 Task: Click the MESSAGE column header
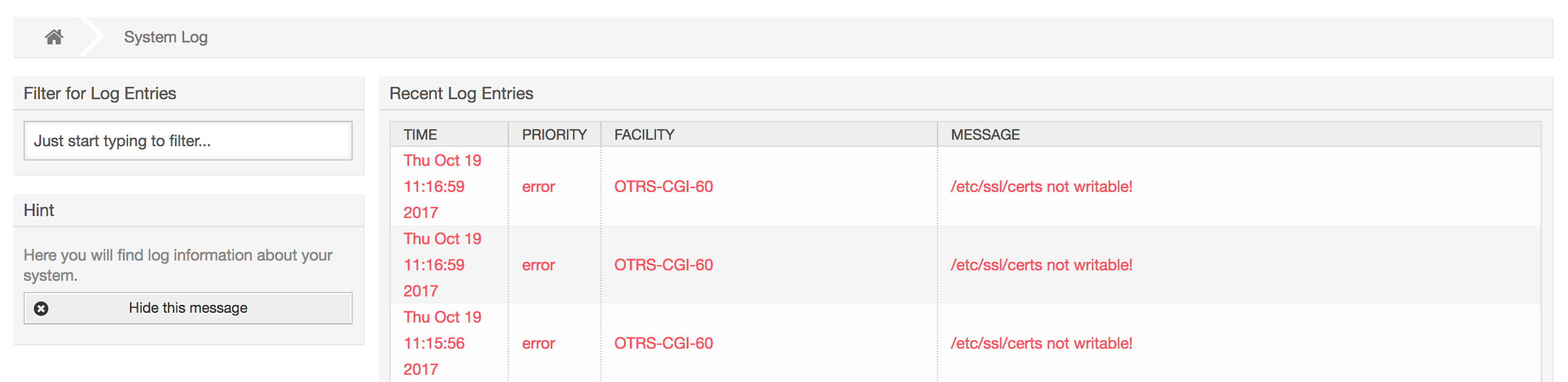point(985,135)
